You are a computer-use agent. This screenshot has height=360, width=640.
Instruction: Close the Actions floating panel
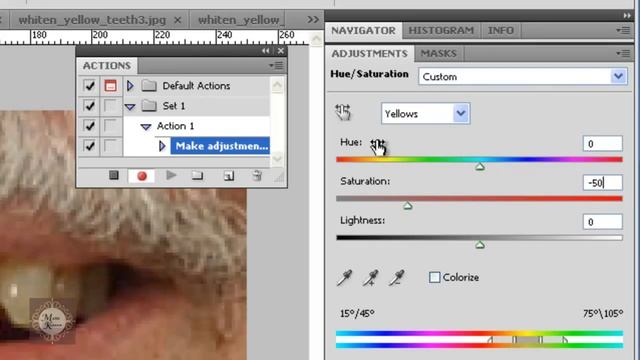coord(280,51)
